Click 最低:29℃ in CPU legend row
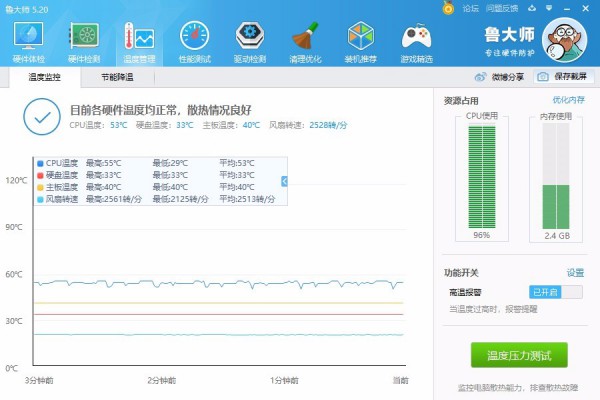 tap(170, 163)
